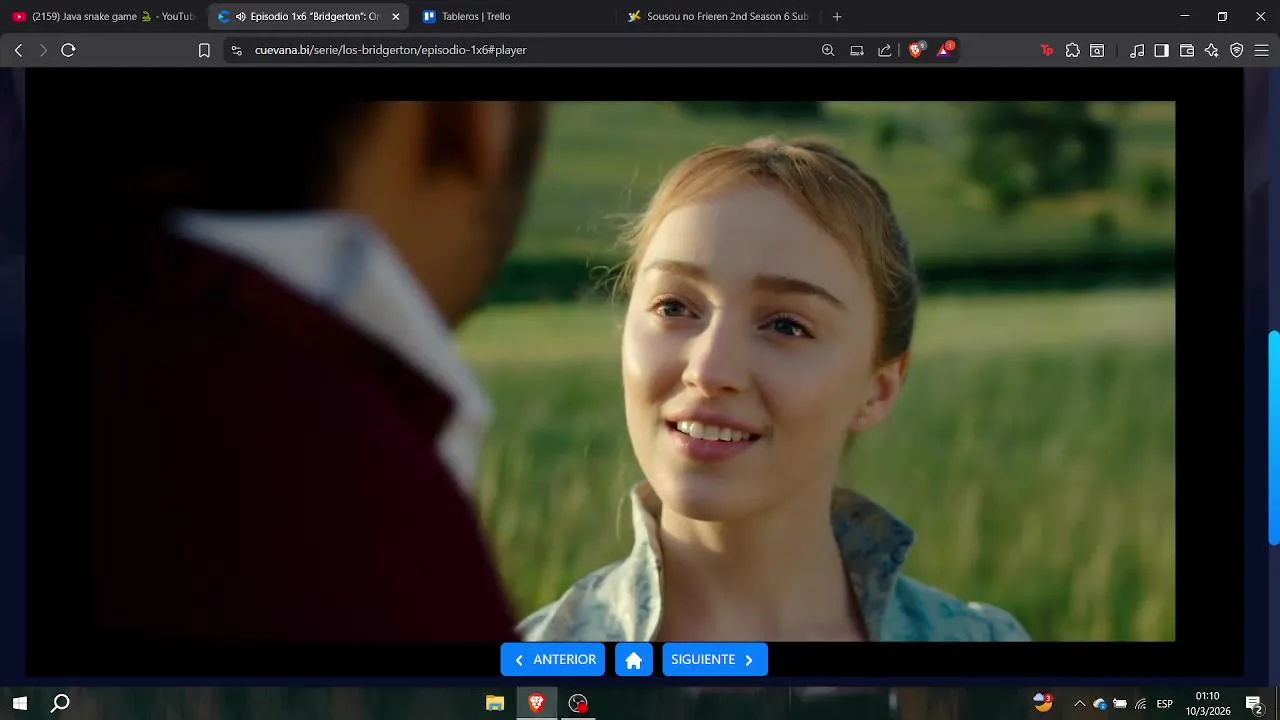Open the round clock app on taskbar
1280x720 pixels.
[578, 703]
